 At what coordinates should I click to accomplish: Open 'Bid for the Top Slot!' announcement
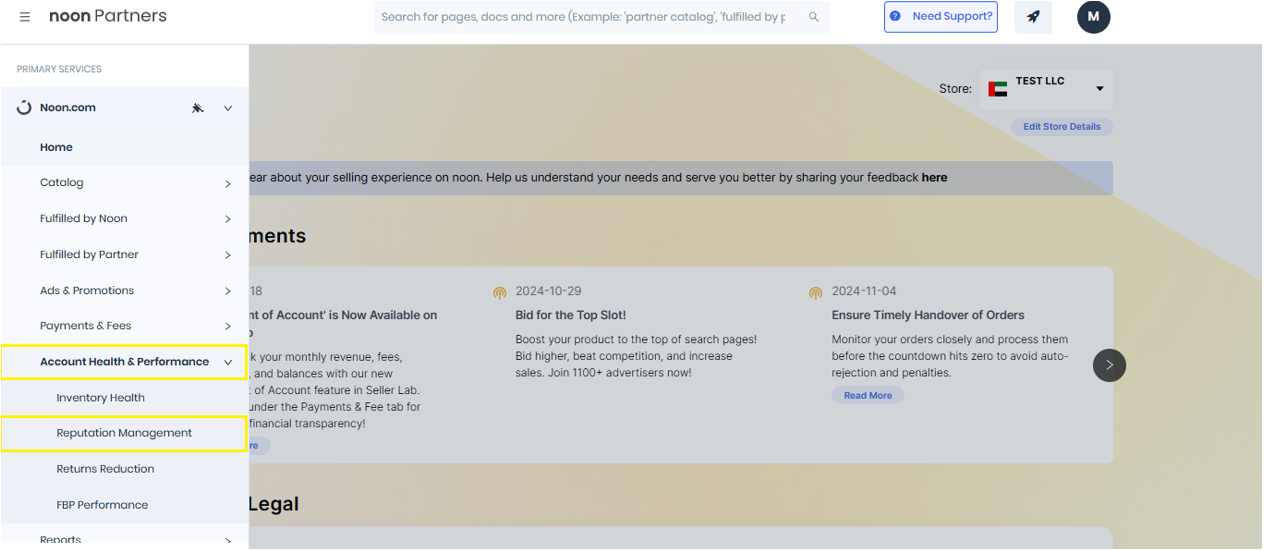pos(570,315)
